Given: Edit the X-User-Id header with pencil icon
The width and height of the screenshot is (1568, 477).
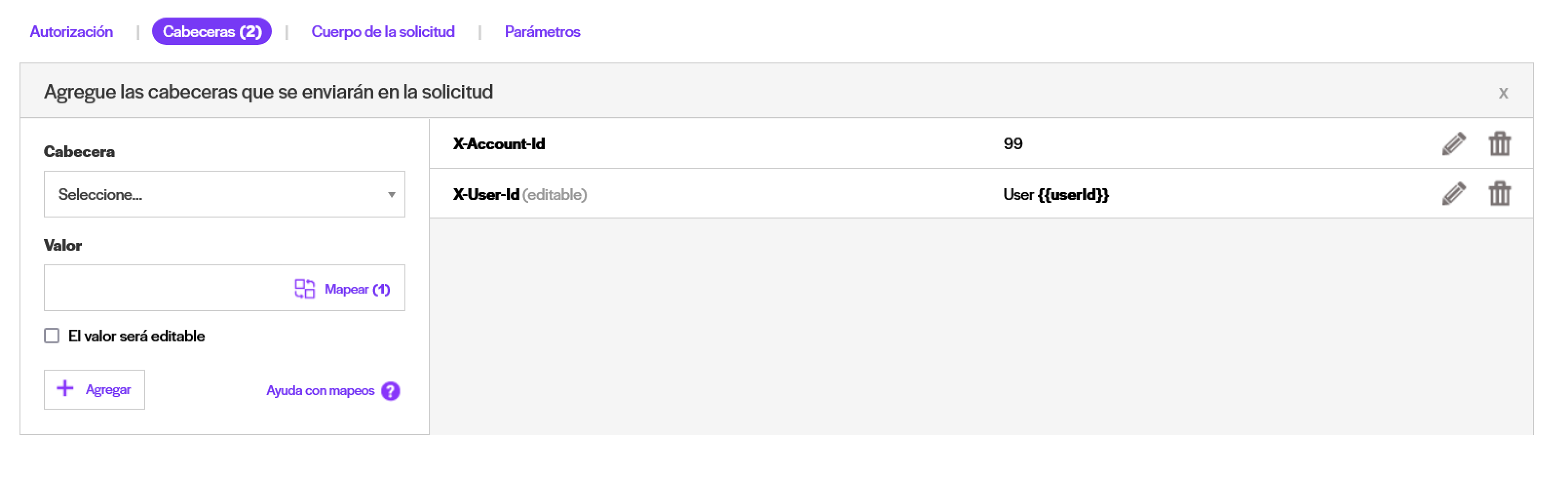Looking at the screenshot, I should [x=1453, y=194].
